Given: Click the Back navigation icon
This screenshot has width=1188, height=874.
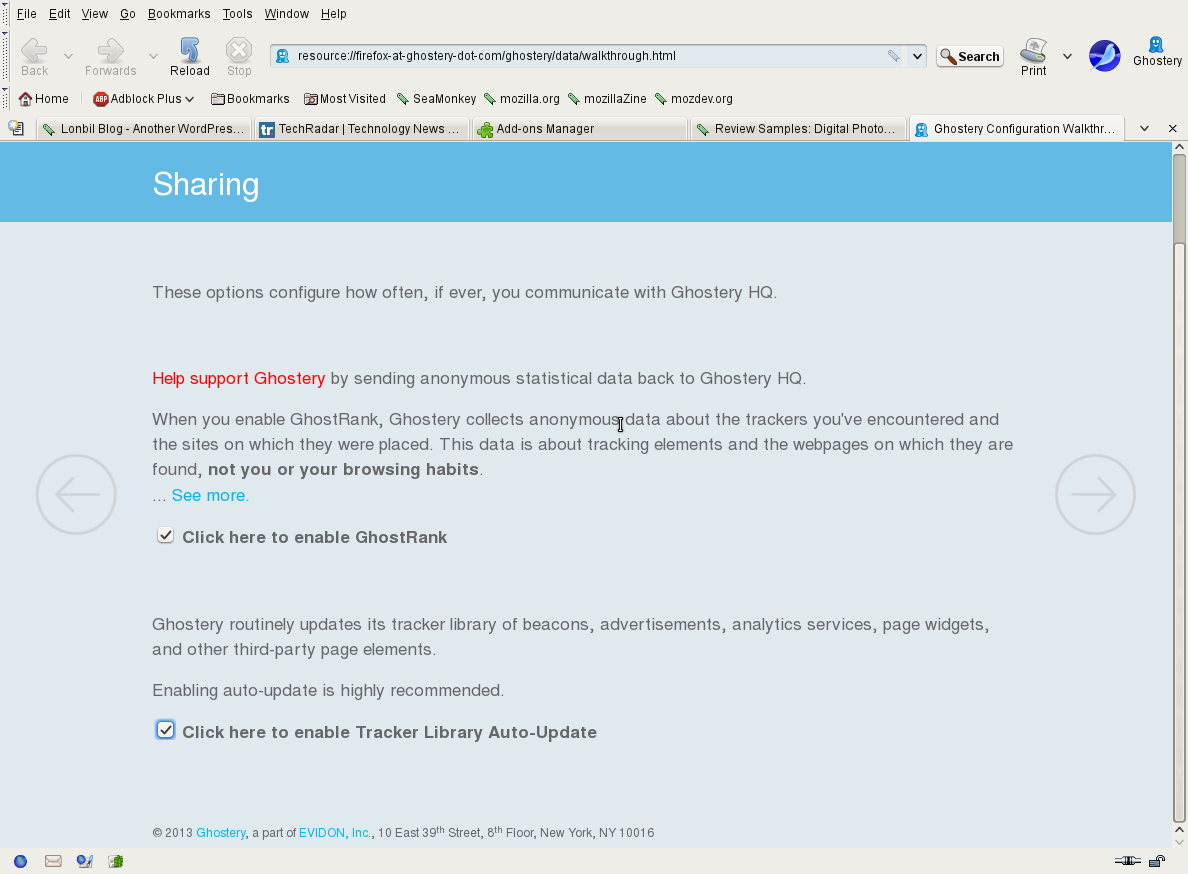Looking at the screenshot, I should [34, 50].
